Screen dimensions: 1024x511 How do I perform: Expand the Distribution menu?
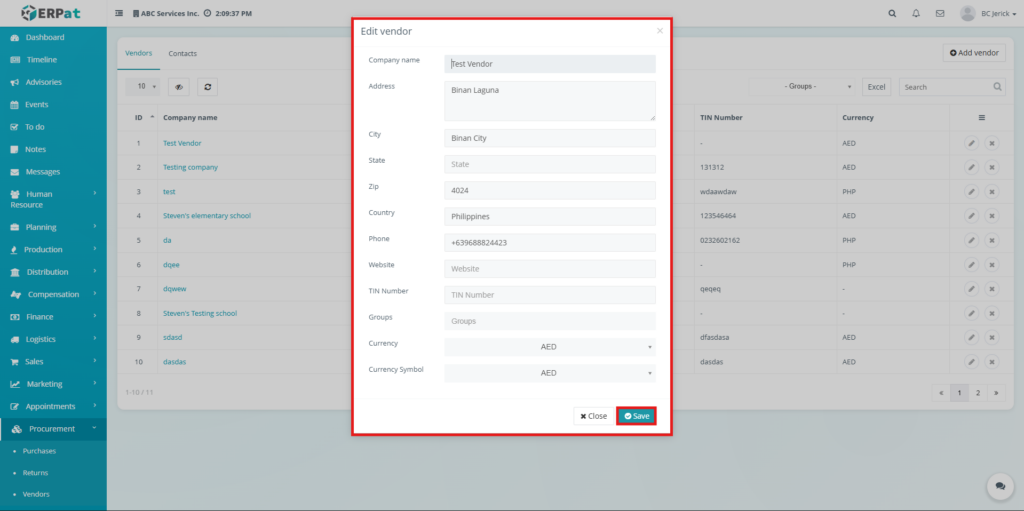click(53, 272)
